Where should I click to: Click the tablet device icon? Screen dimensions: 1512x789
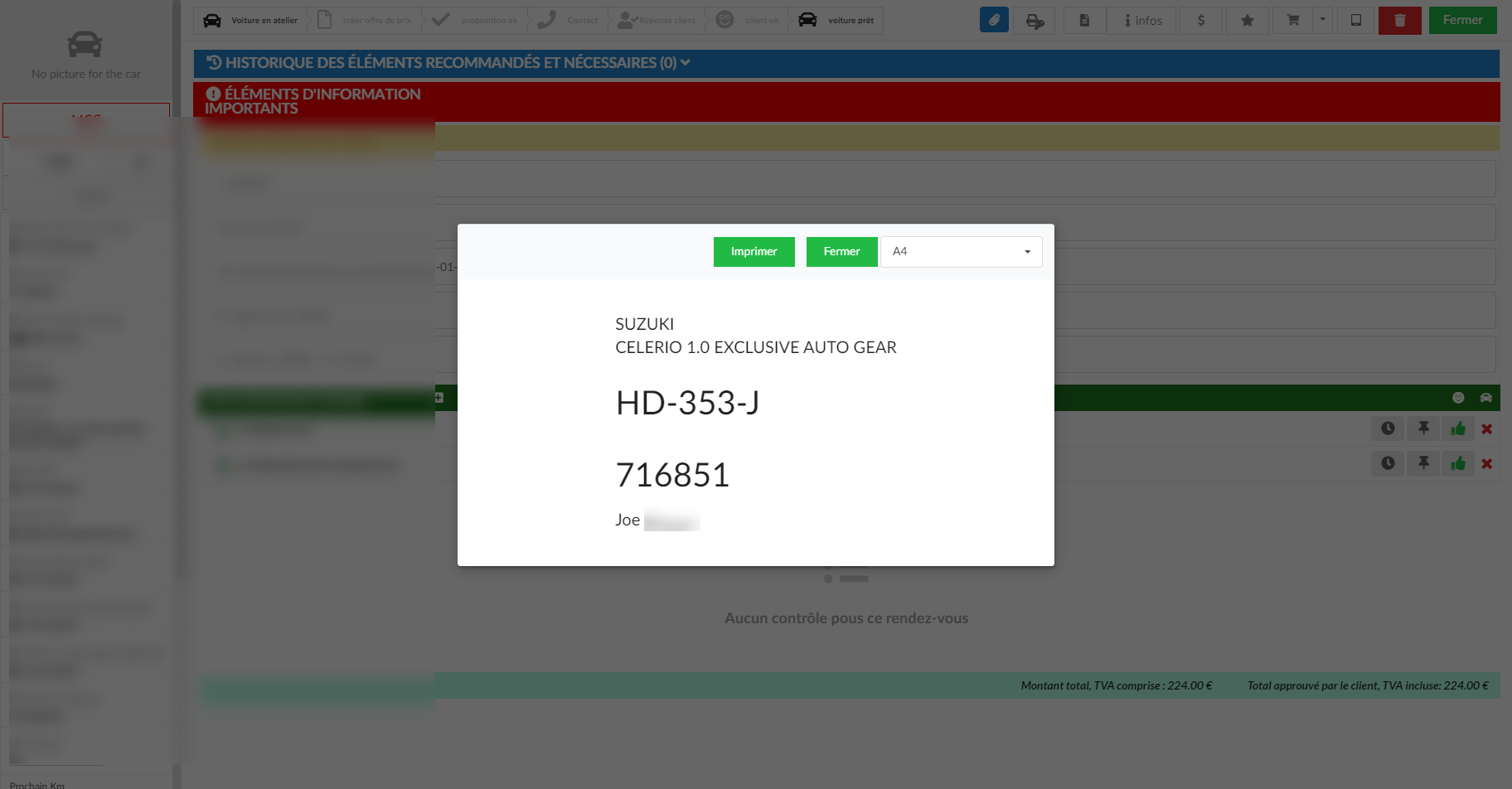pos(1356,21)
